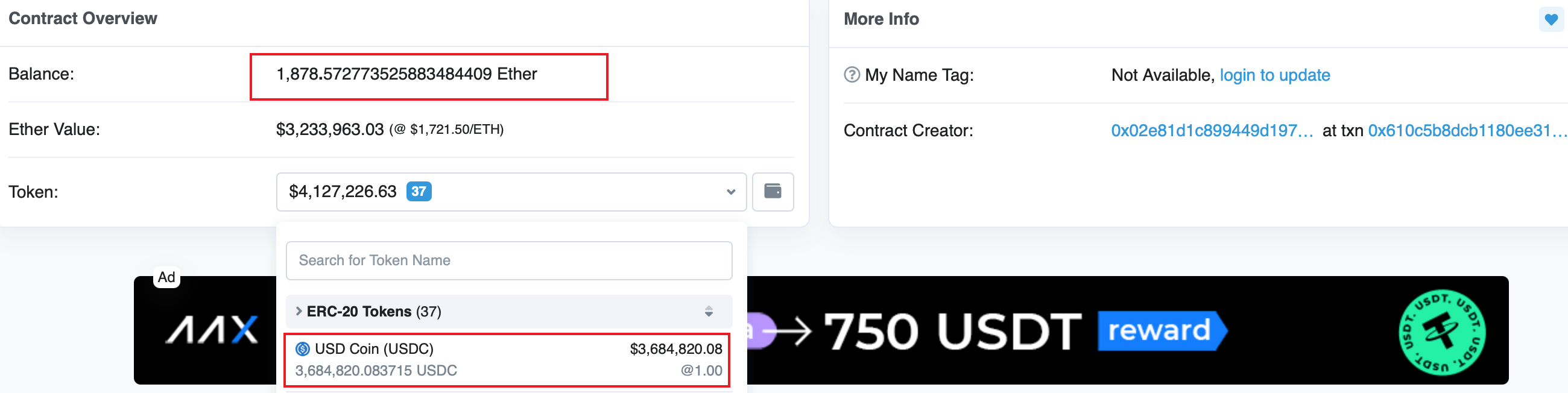Click the blue 37 token count badge

point(419,192)
